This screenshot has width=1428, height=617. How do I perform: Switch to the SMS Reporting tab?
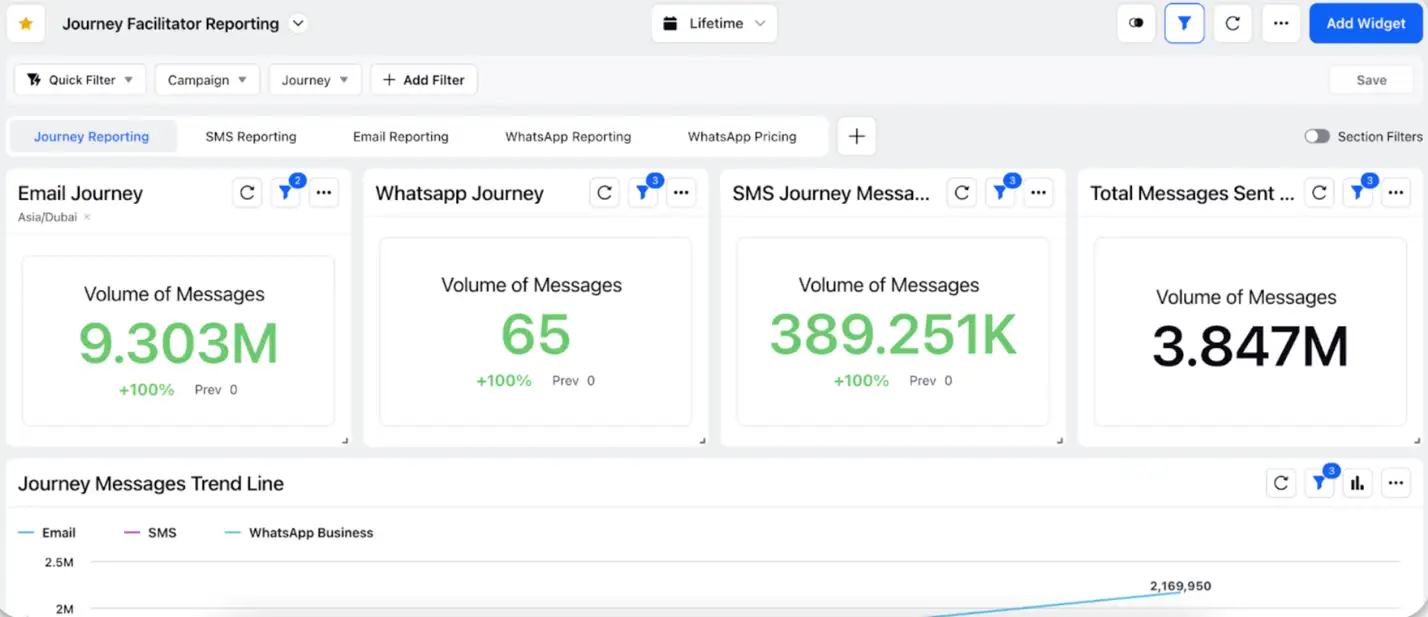(x=251, y=137)
